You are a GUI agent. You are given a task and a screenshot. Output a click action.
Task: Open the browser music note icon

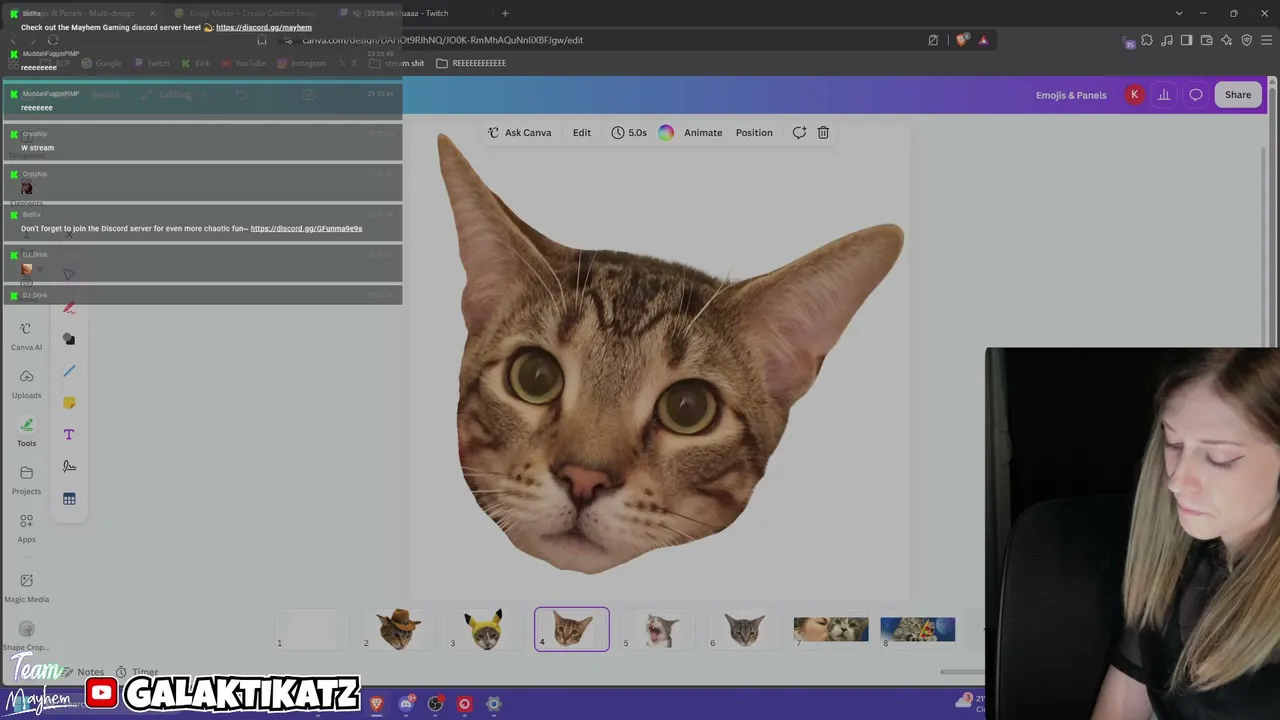(x=1166, y=40)
